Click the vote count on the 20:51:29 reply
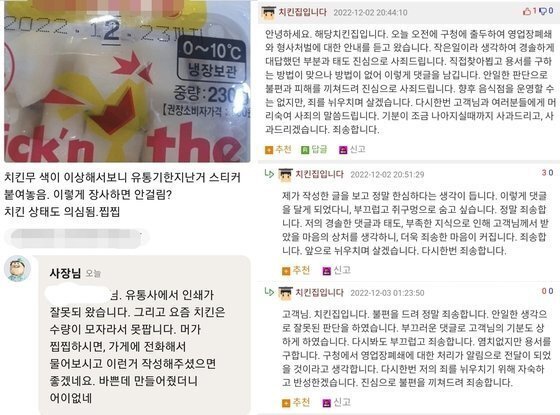The image size is (560, 415). click(547, 173)
